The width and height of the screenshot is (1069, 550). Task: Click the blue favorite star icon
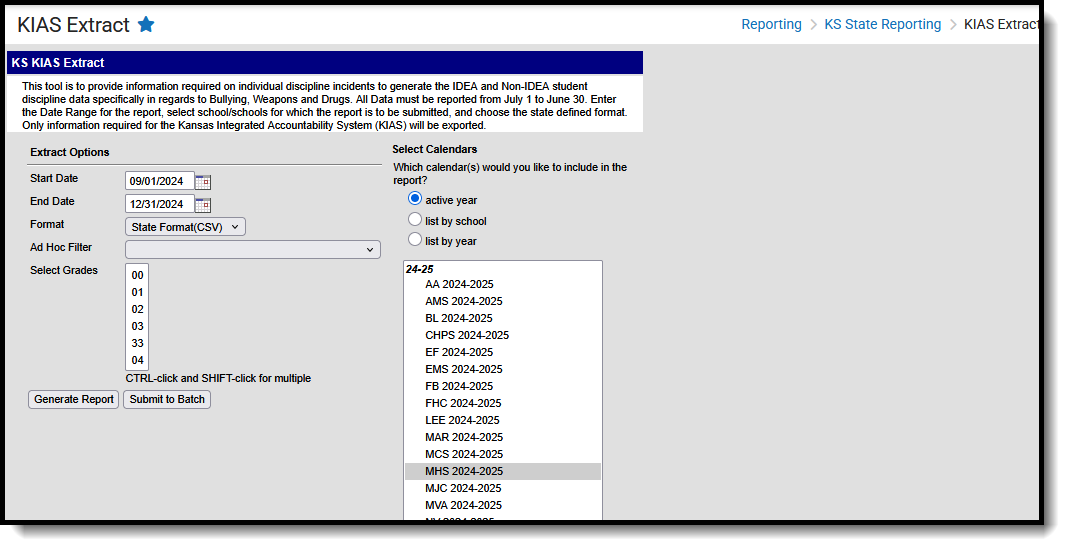click(x=146, y=25)
